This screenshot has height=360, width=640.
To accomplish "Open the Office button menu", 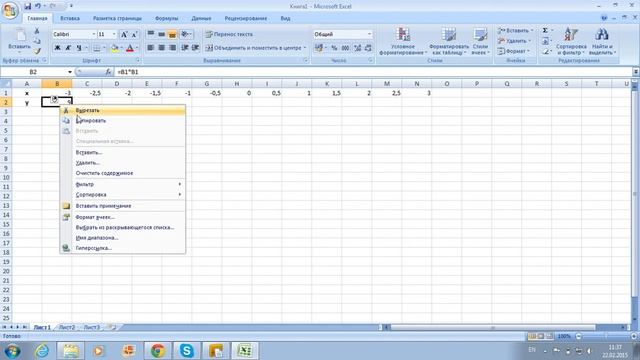I will (10, 10).
